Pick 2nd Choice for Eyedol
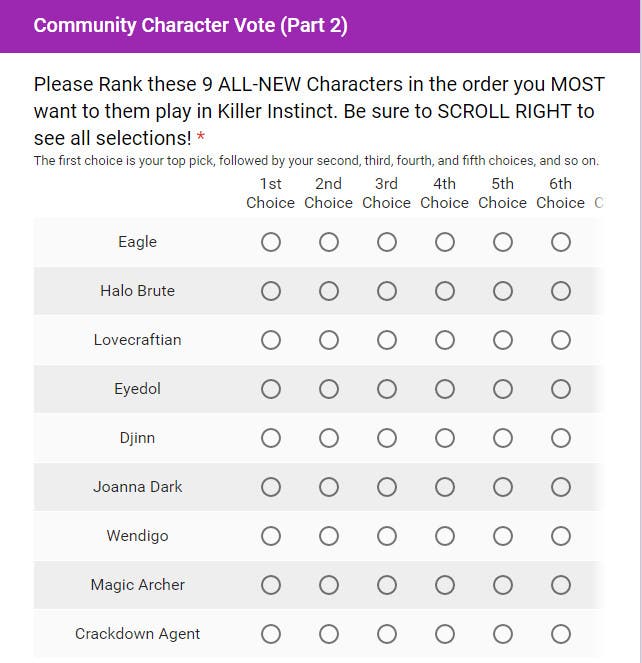Viewport: 642px width, 663px height. click(329, 389)
